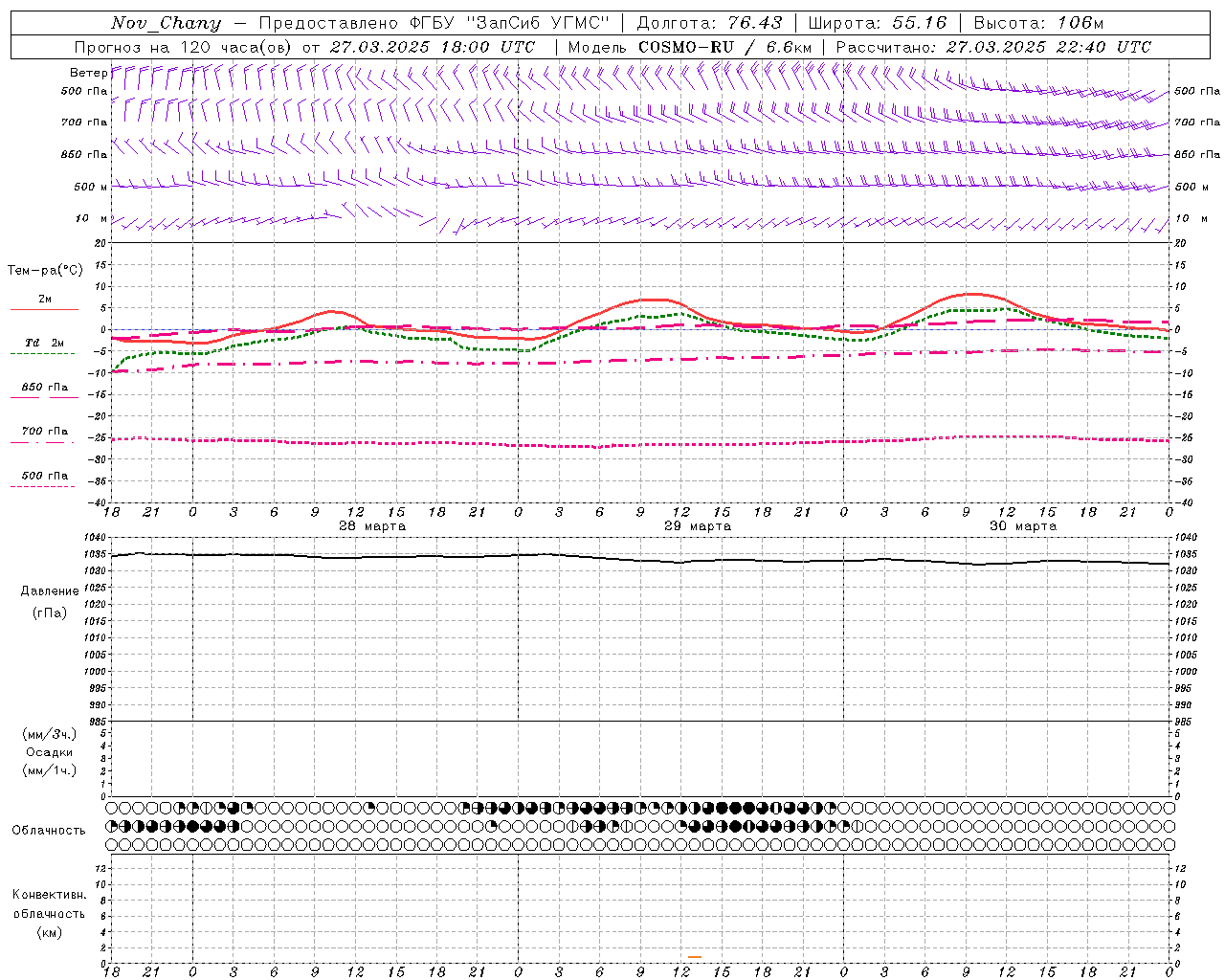
Task: Click model name "COSMO-RU / 6.6км"
Action: click(725, 47)
